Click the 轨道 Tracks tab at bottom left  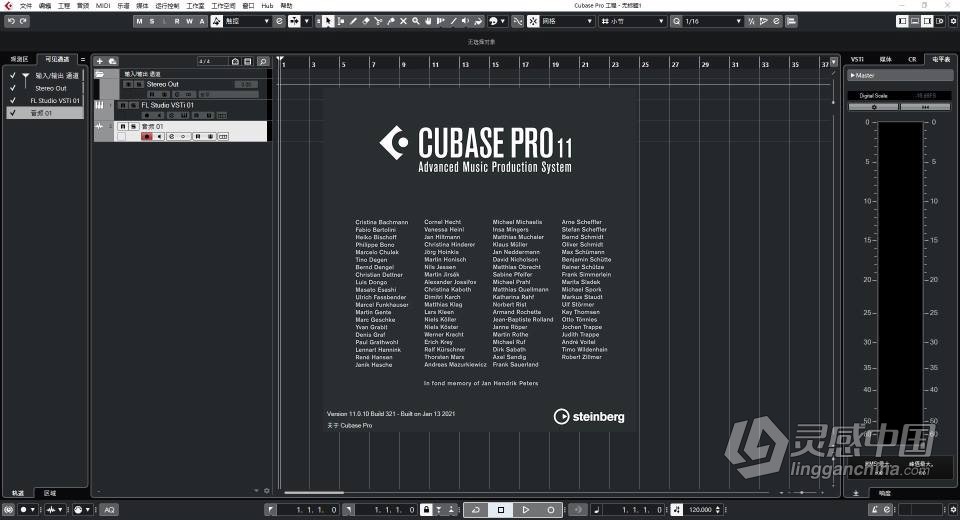[18, 493]
